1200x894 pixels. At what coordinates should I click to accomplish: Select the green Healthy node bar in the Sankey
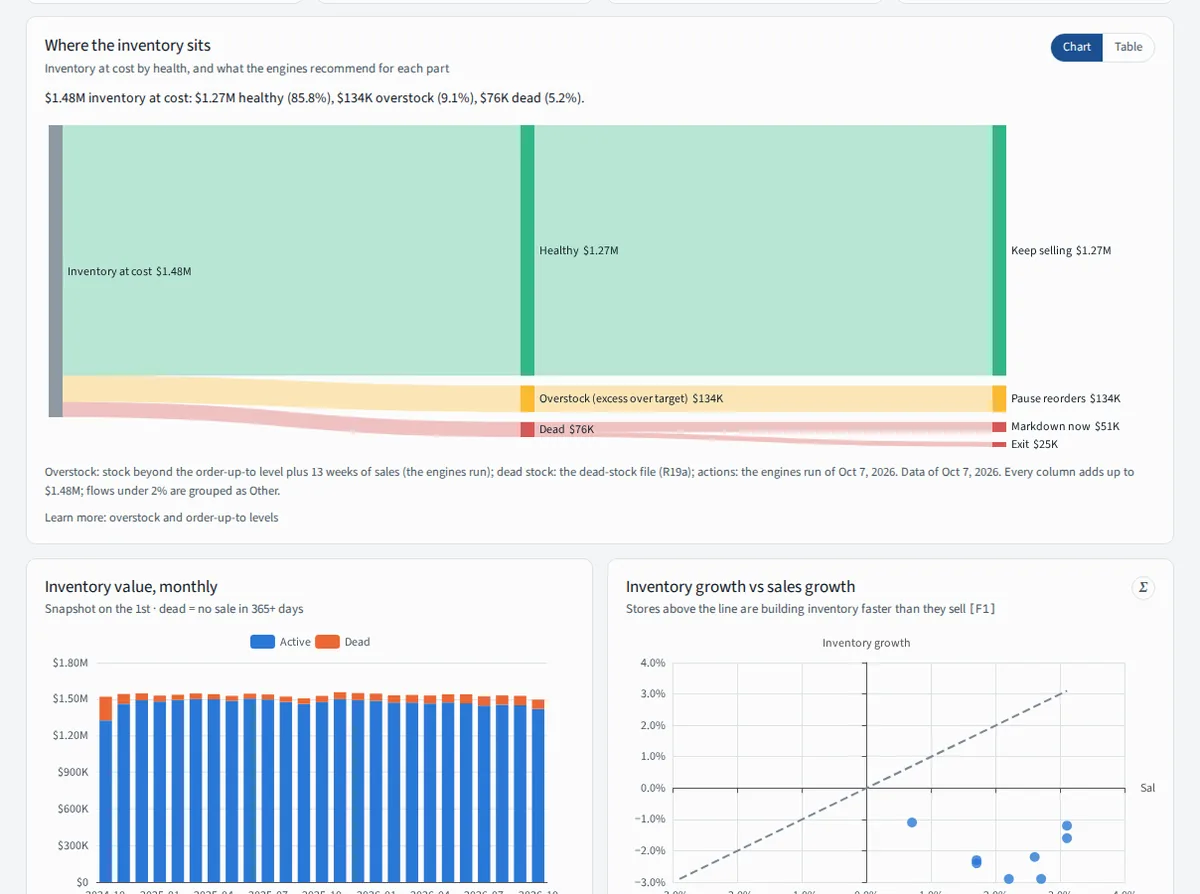click(527, 250)
